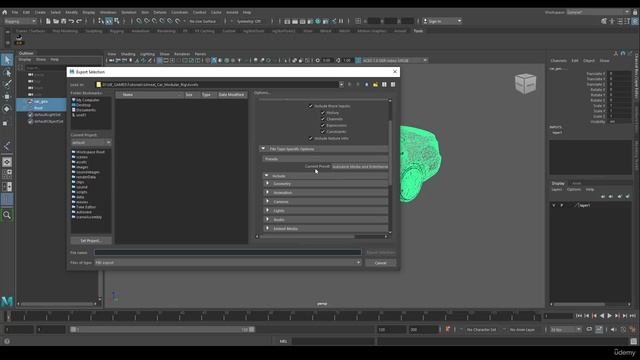This screenshot has width=640, height=360.
Task: Choose the Scale tool in toolbox
Action: (6, 123)
